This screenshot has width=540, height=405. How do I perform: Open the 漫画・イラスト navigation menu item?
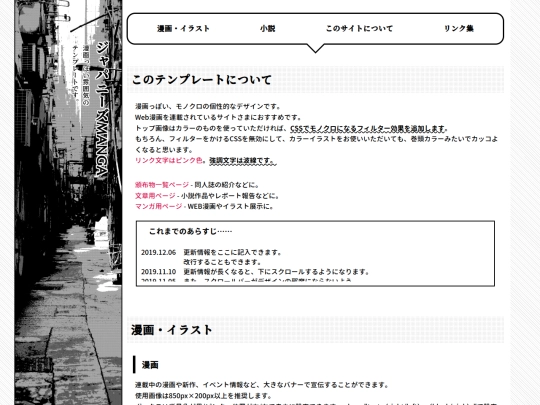click(183, 29)
